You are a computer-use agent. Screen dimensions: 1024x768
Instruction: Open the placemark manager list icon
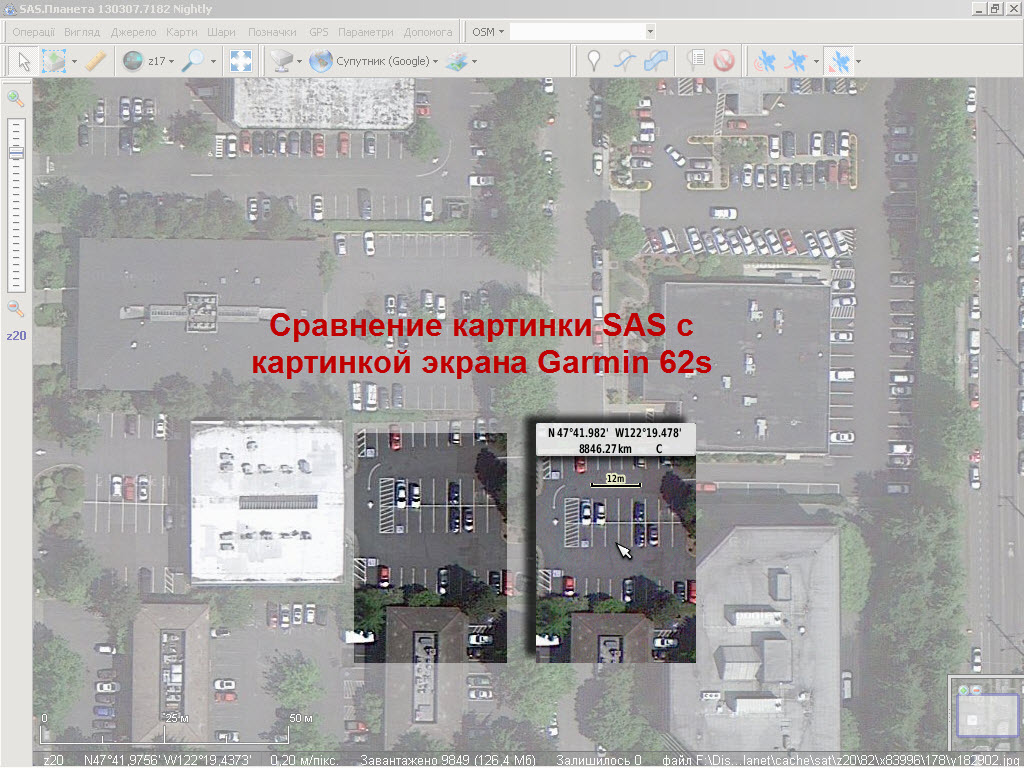click(697, 61)
